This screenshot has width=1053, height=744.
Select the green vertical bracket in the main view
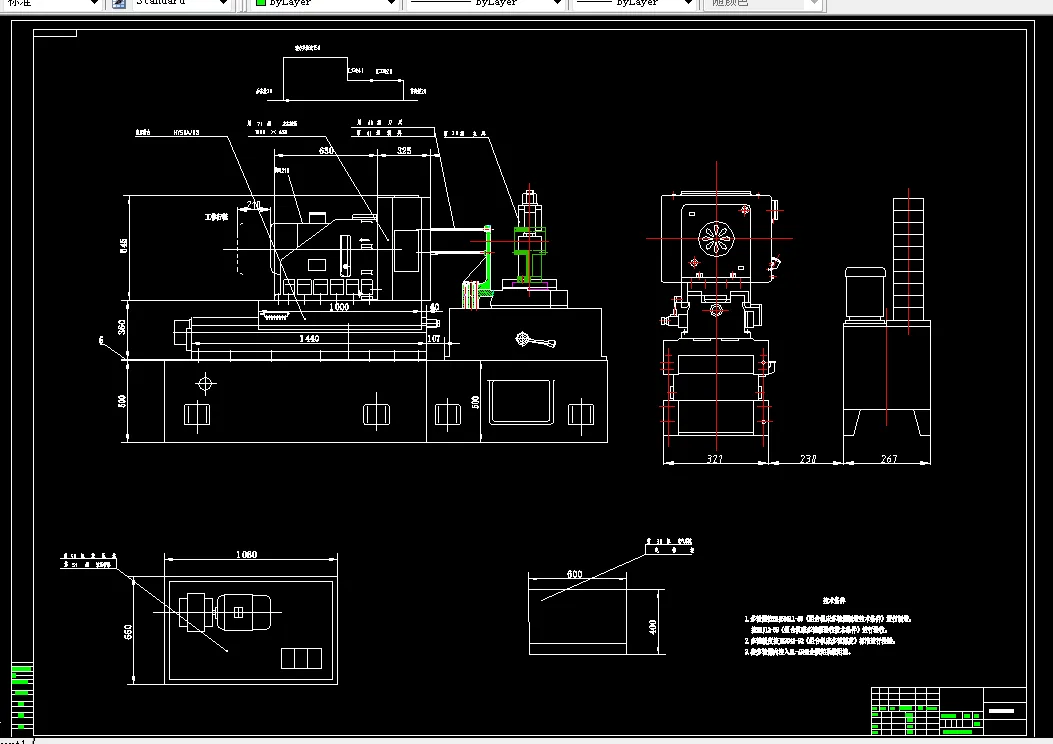[487, 259]
